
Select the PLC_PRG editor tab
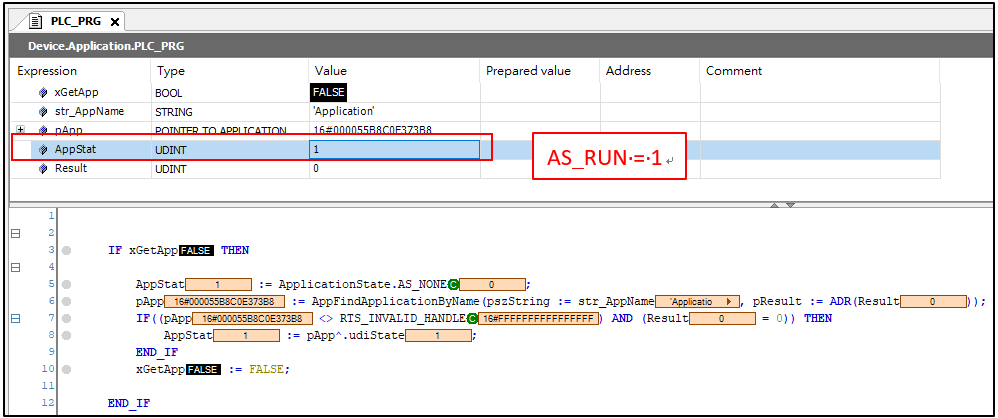coord(76,21)
